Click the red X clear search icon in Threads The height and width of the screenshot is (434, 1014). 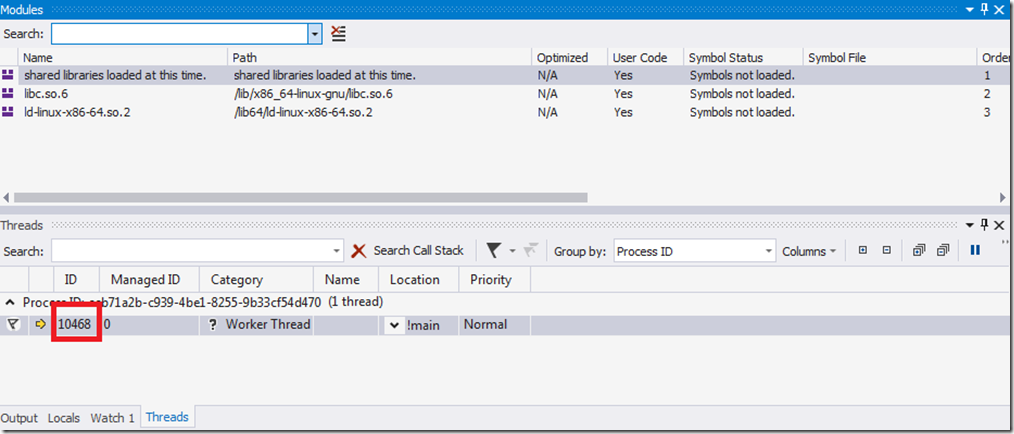click(359, 251)
